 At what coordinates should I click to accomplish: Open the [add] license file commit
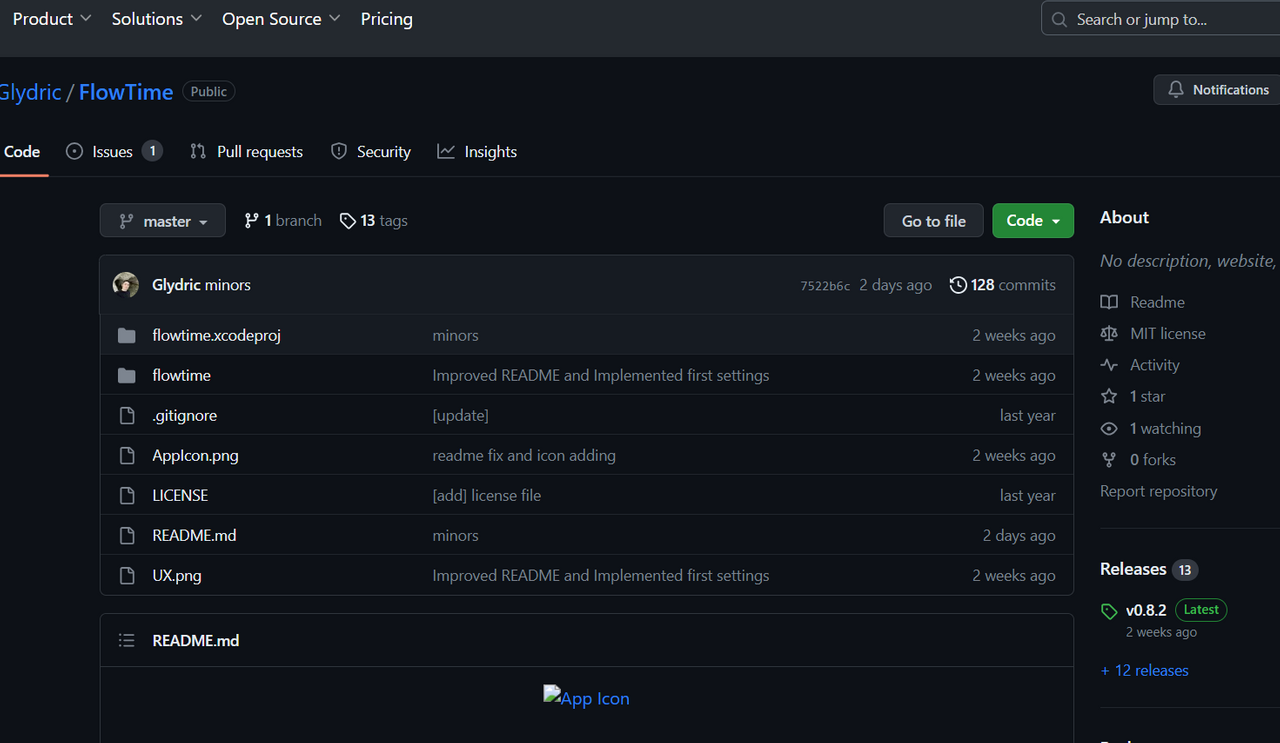[487, 496]
